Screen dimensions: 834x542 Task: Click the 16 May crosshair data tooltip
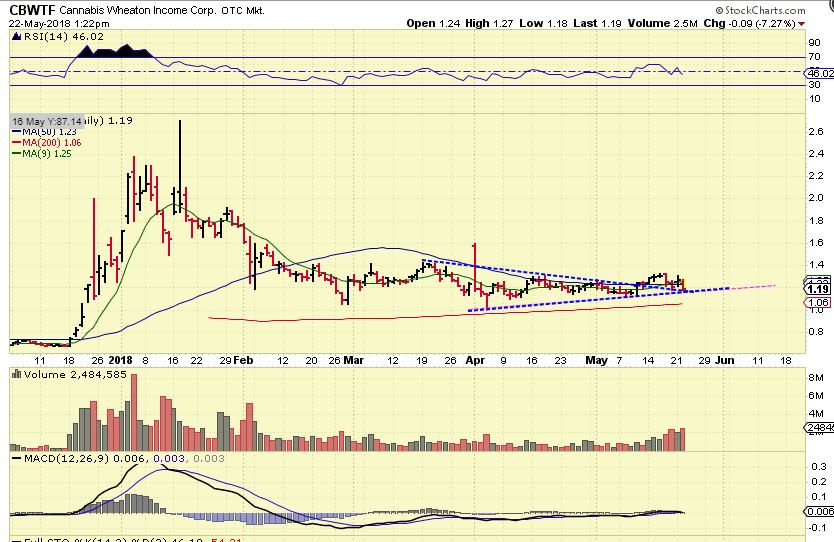click(x=47, y=121)
